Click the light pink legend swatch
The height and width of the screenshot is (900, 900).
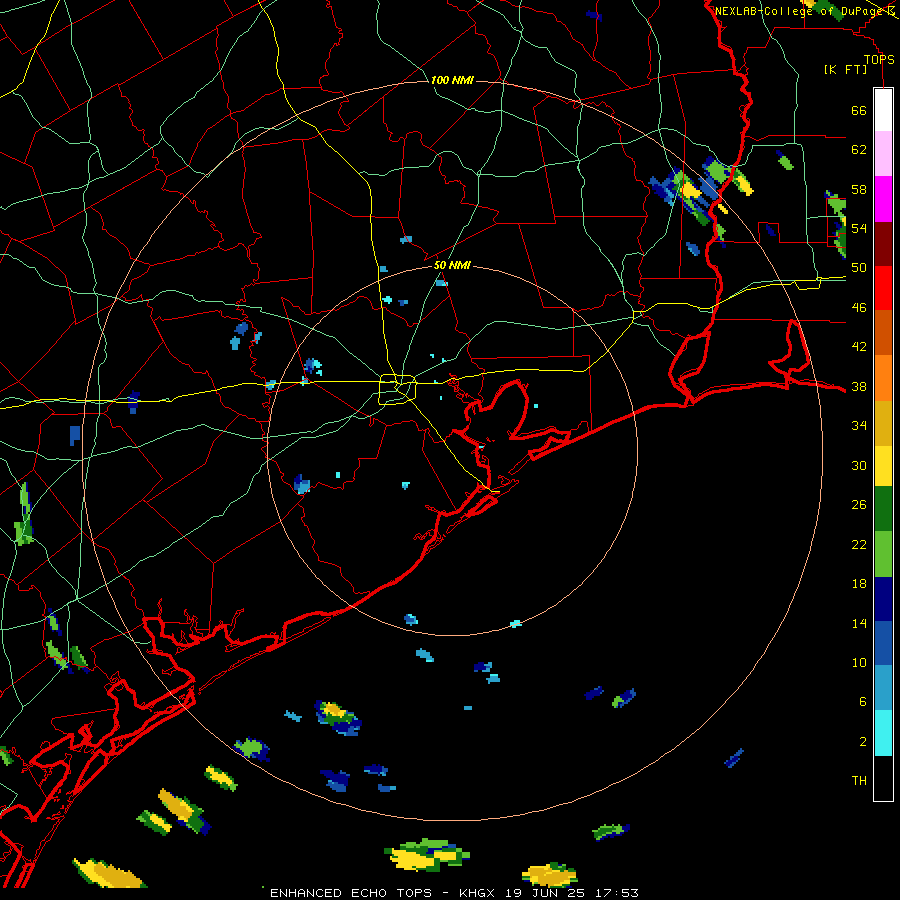[883, 153]
